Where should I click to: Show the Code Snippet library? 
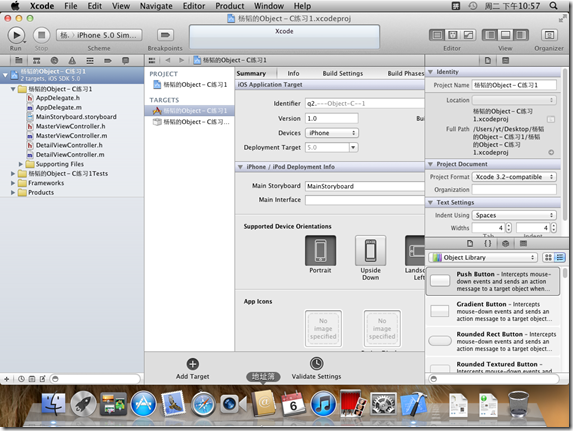[487, 243]
